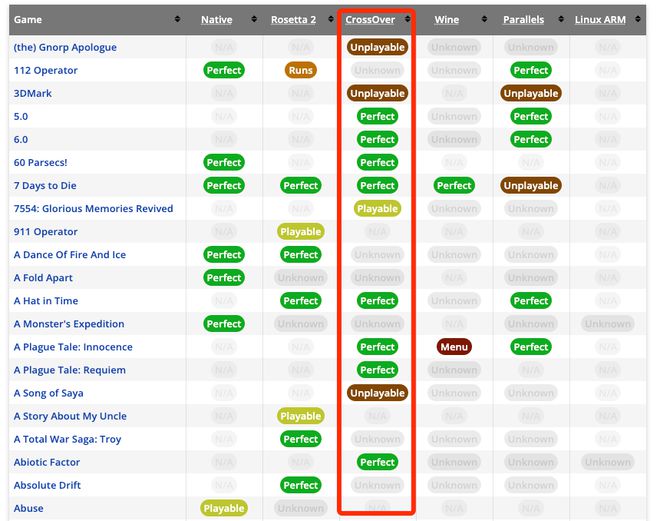The image size is (660, 521).
Task: Open A Dance Of Fire And Ice
Action: pos(70,255)
